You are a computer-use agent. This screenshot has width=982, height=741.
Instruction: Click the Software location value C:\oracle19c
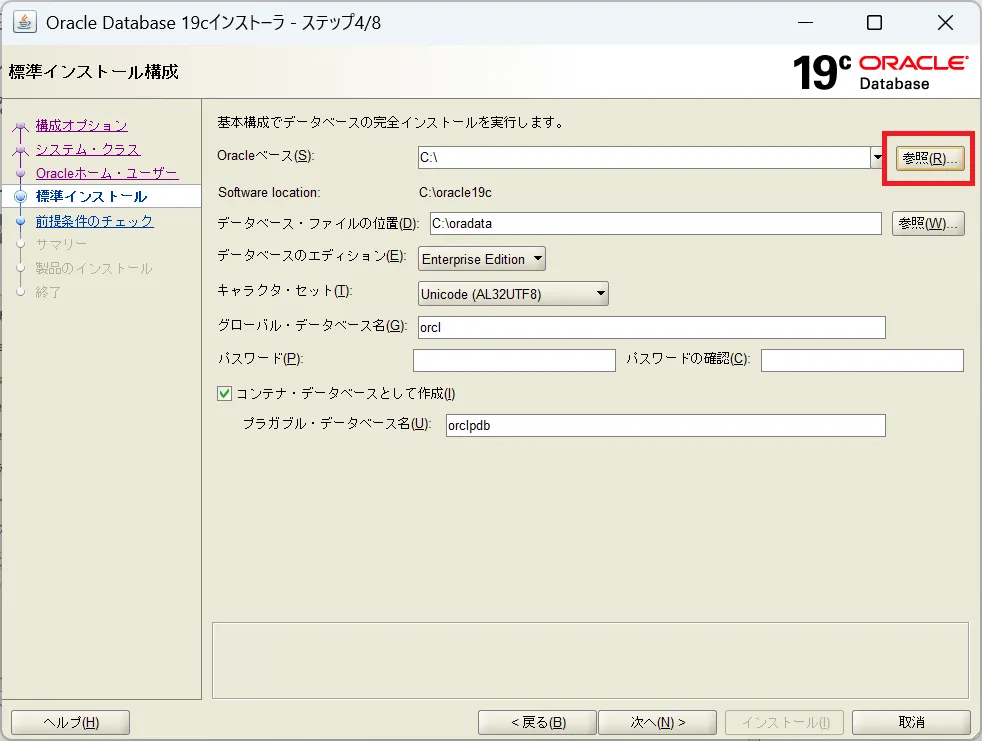[x=455, y=192]
